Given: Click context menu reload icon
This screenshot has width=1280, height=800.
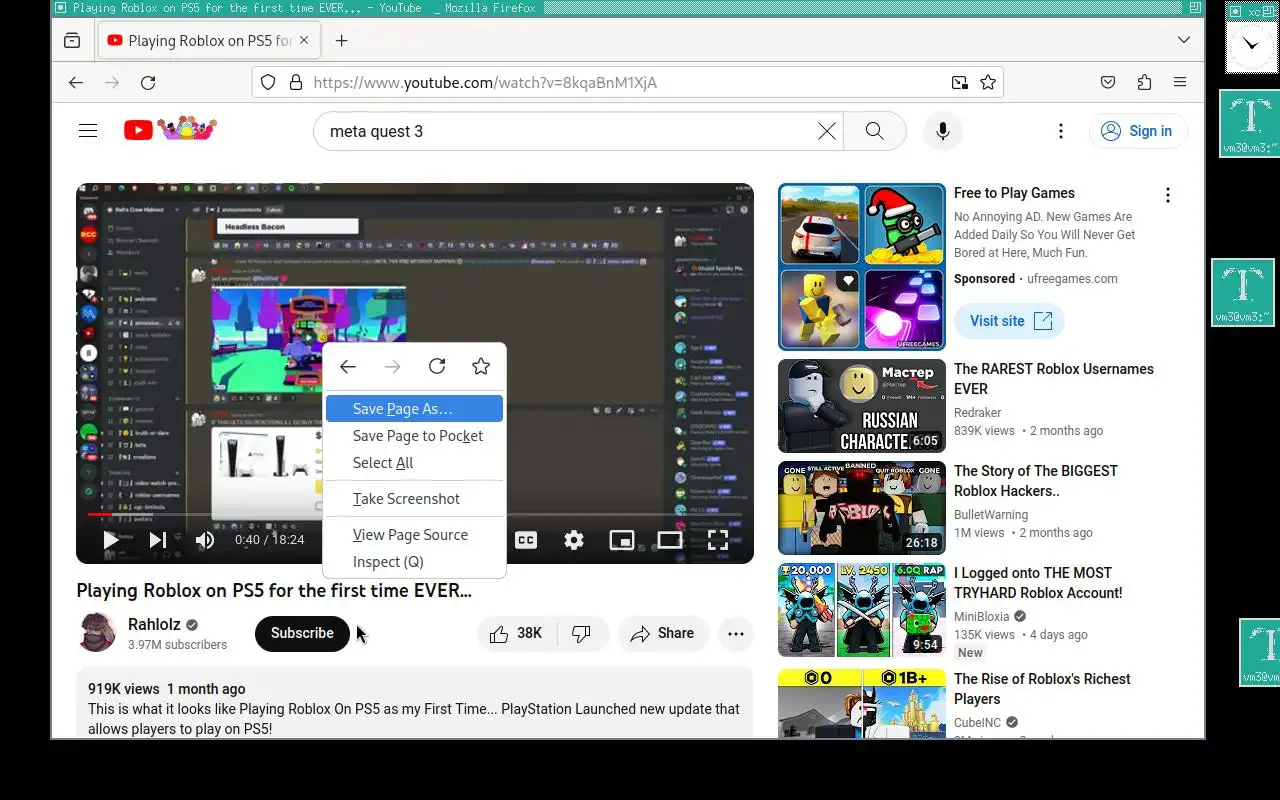Looking at the screenshot, I should (437, 366).
